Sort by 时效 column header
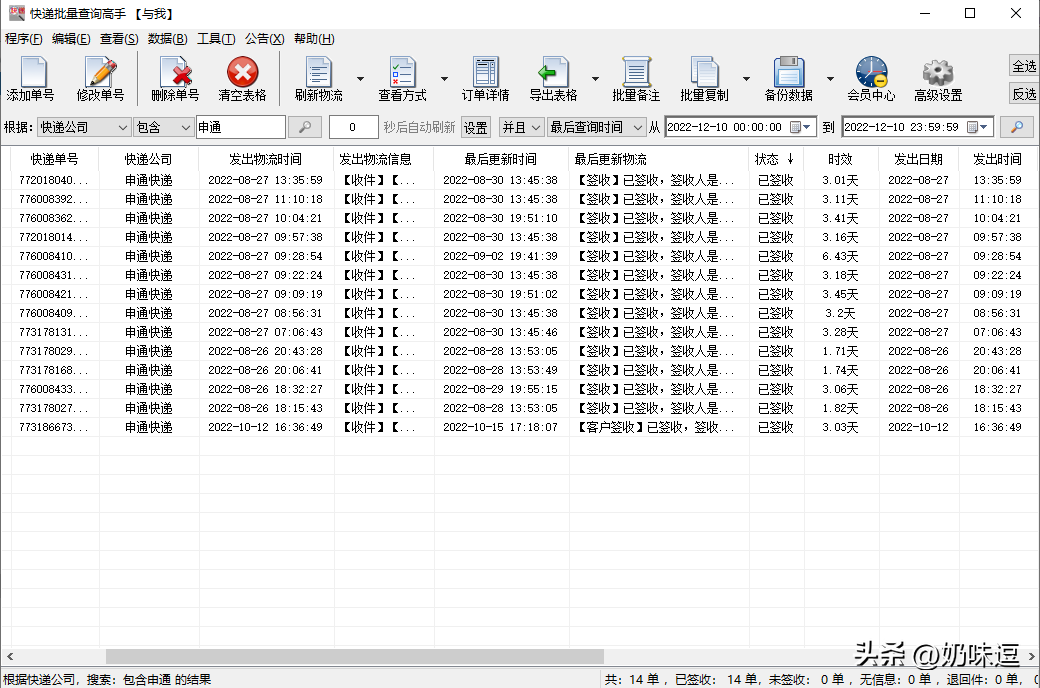The image size is (1040, 688). (x=840, y=159)
